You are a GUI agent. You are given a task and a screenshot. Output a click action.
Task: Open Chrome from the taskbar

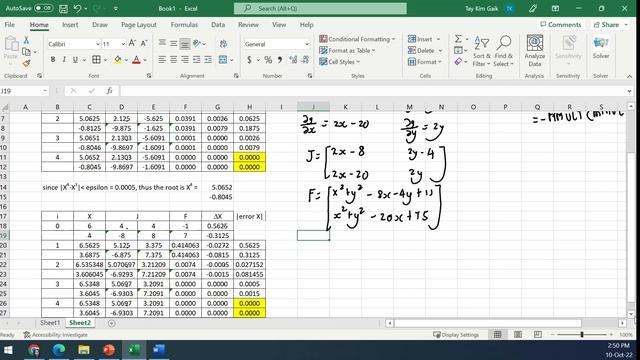(x=34, y=350)
